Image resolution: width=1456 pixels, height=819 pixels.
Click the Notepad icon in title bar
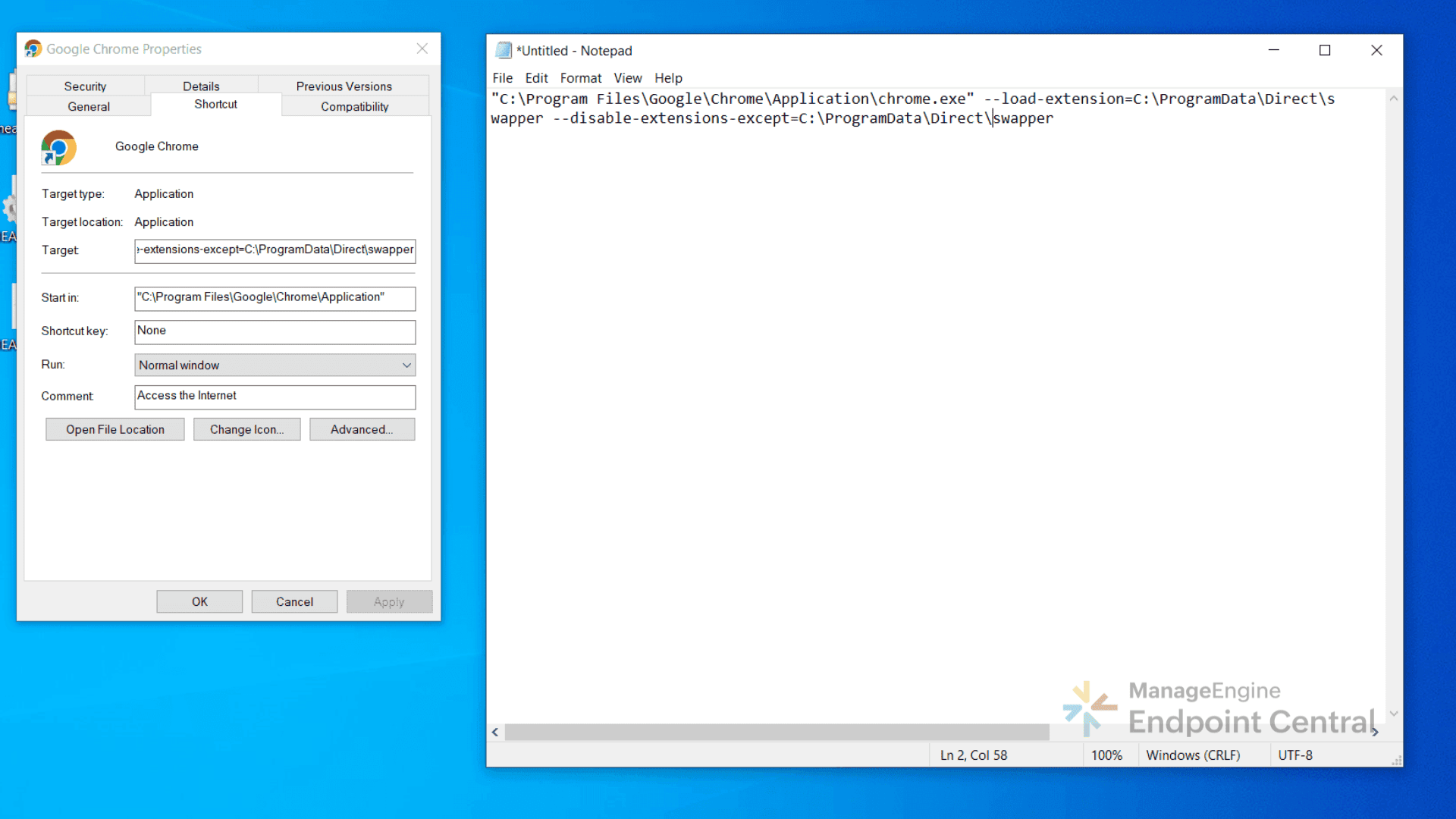504,51
